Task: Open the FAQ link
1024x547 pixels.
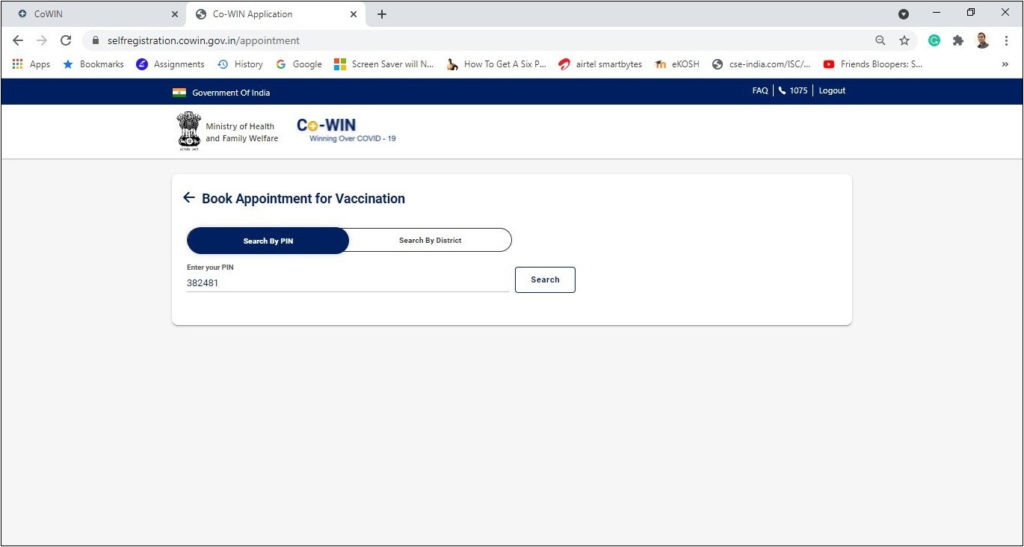Action: tap(760, 91)
